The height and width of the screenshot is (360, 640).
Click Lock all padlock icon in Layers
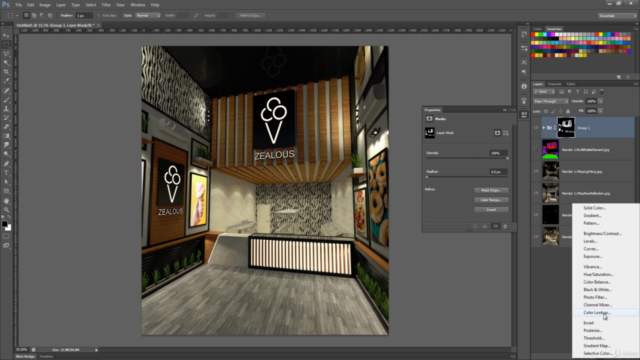tap(568, 111)
